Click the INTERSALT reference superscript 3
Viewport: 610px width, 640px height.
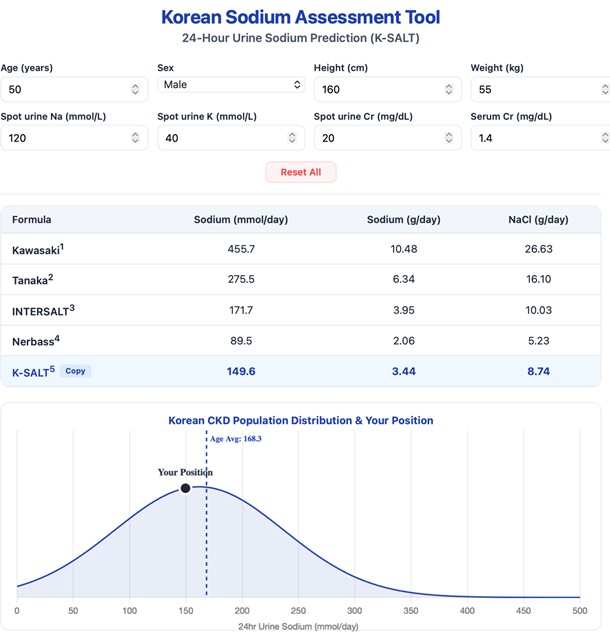pos(72,308)
